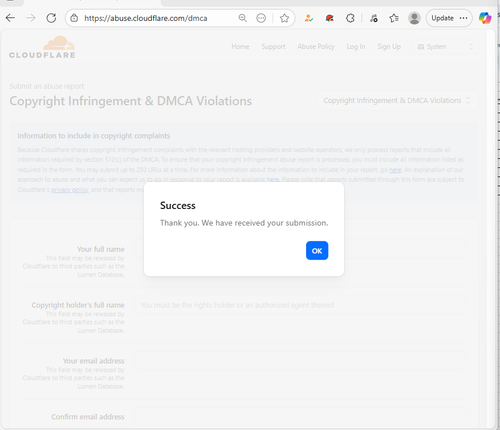
Task: Click the browser back arrow
Action: click(x=10, y=18)
